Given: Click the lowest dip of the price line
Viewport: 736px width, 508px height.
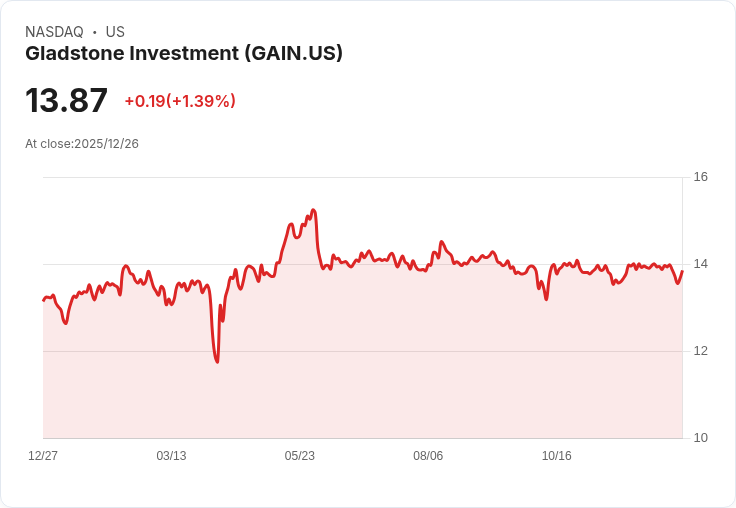Looking at the screenshot, I should 217,361.
